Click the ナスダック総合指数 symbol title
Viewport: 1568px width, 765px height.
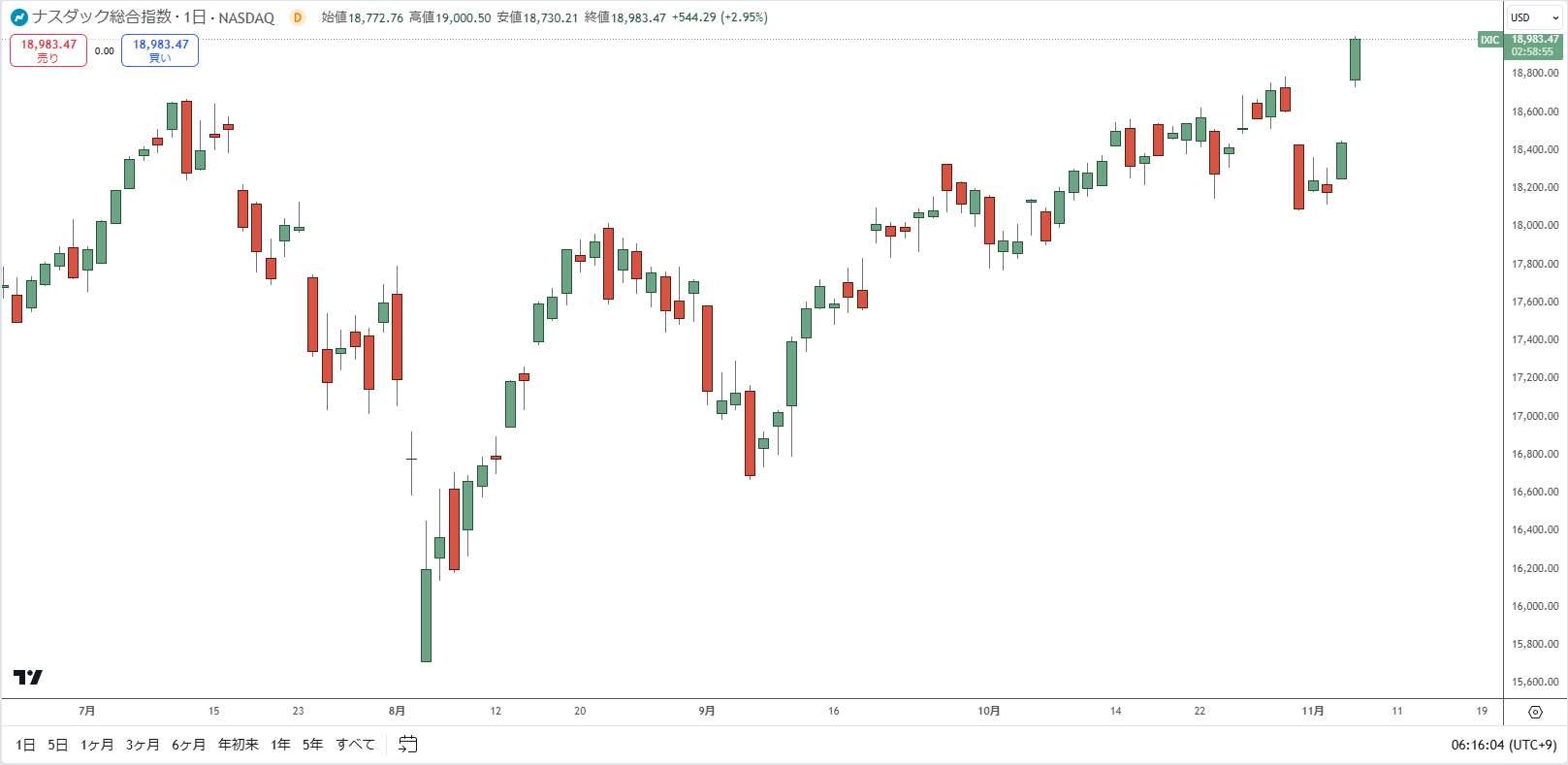pos(102,17)
